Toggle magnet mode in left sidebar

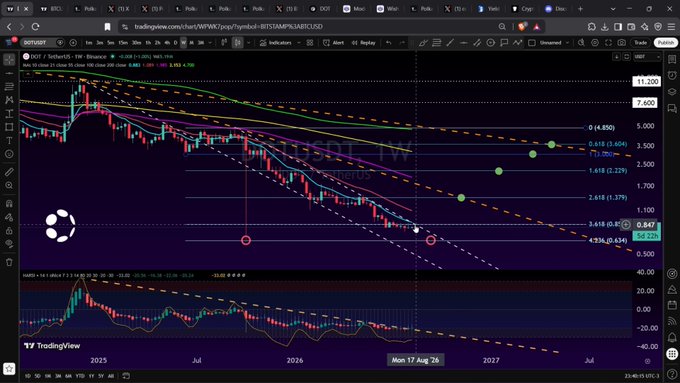[9, 203]
